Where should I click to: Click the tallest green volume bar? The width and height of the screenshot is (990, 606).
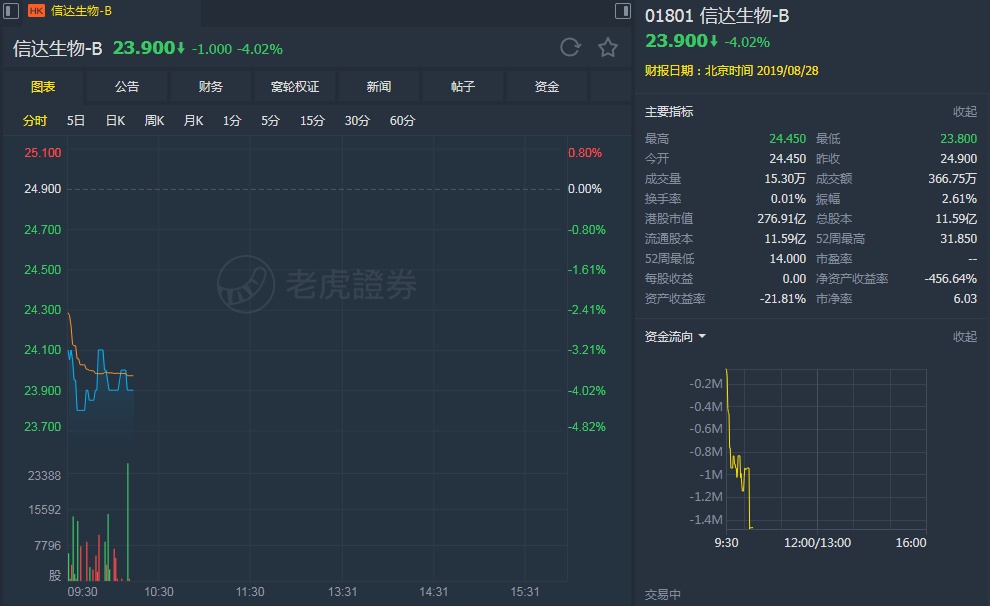coord(128,520)
